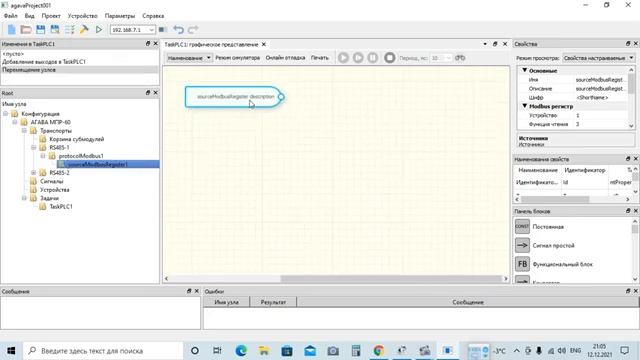Collapse the Конфигурация tree node

[x=5, y=113]
